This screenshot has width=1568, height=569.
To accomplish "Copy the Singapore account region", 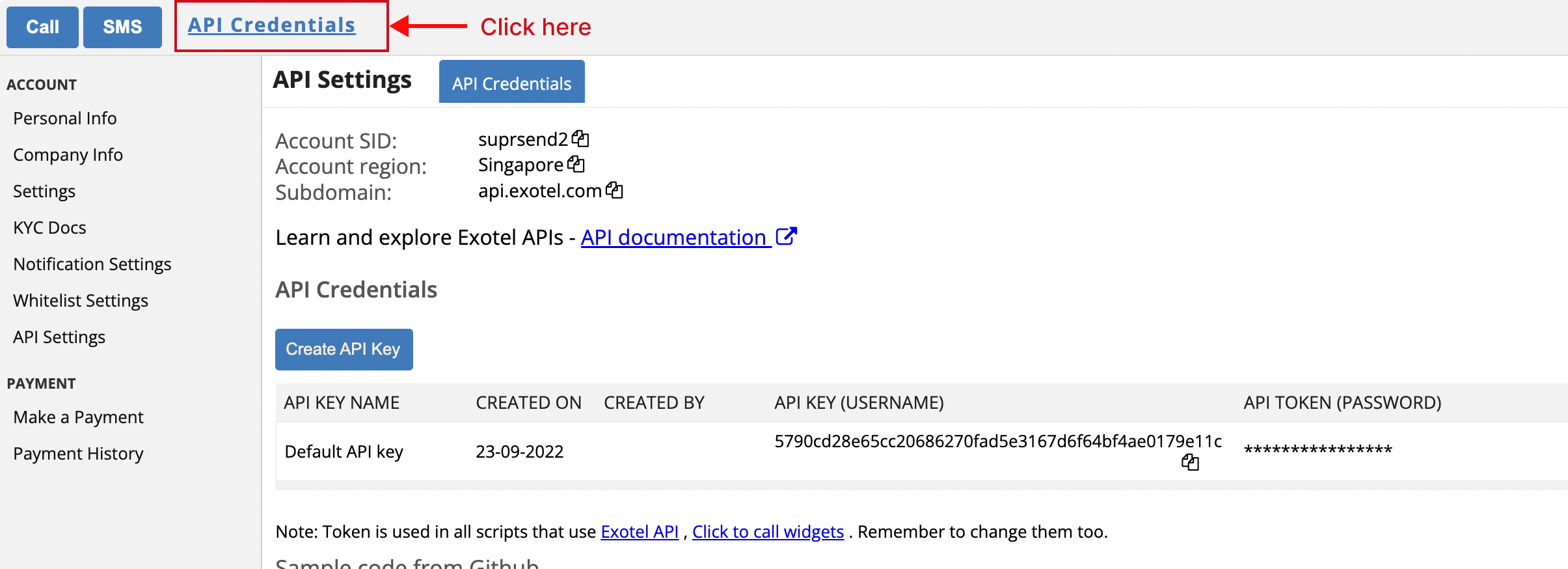I will pos(576,164).
